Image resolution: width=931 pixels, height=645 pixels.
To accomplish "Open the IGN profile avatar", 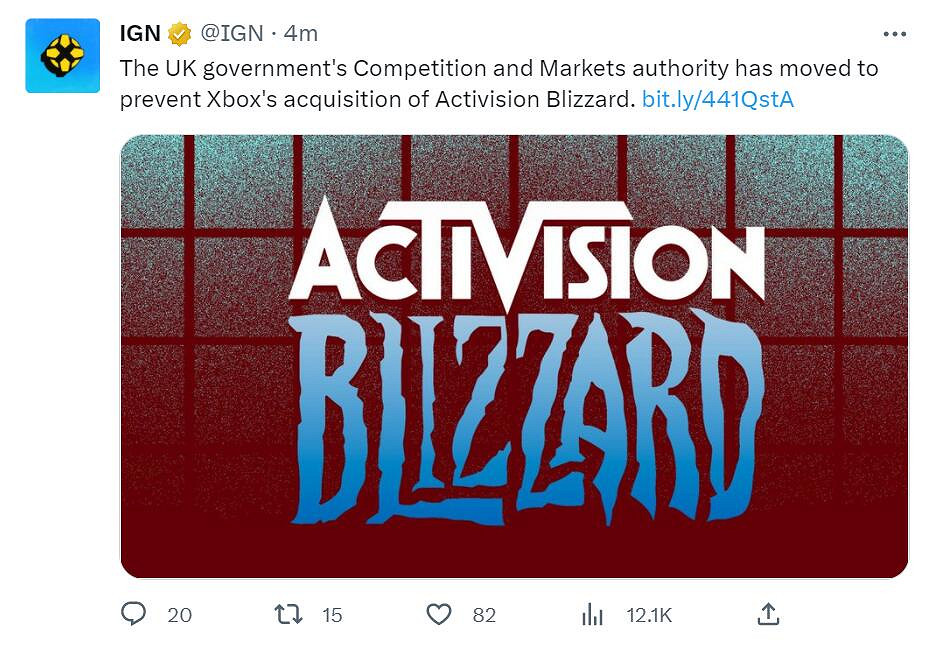I will [63, 56].
